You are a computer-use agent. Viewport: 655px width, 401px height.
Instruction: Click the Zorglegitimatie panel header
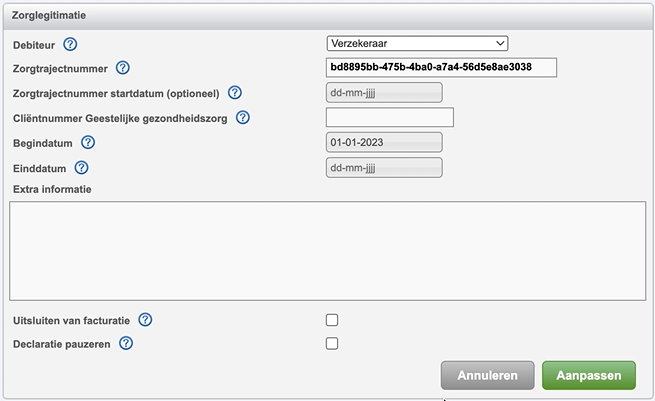(328, 16)
